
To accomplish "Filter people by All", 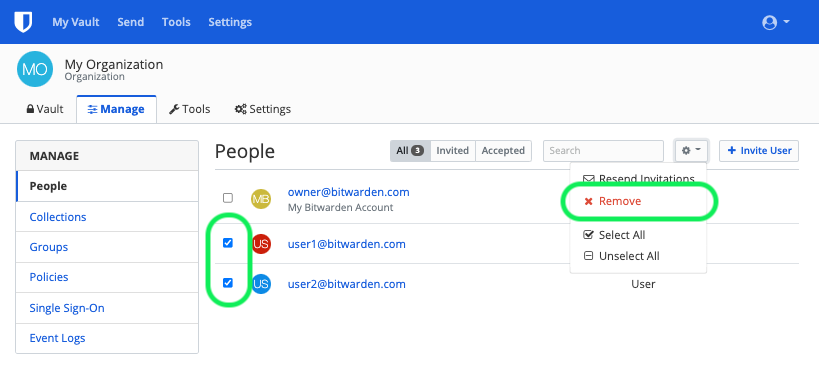I will tap(410, 151).
